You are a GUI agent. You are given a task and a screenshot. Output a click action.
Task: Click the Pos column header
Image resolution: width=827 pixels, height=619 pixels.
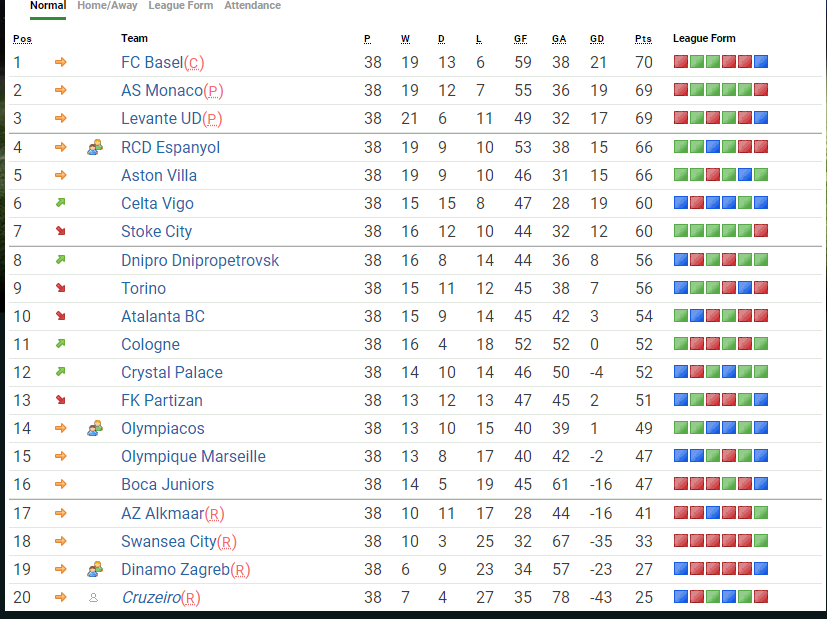pos(22,39)
